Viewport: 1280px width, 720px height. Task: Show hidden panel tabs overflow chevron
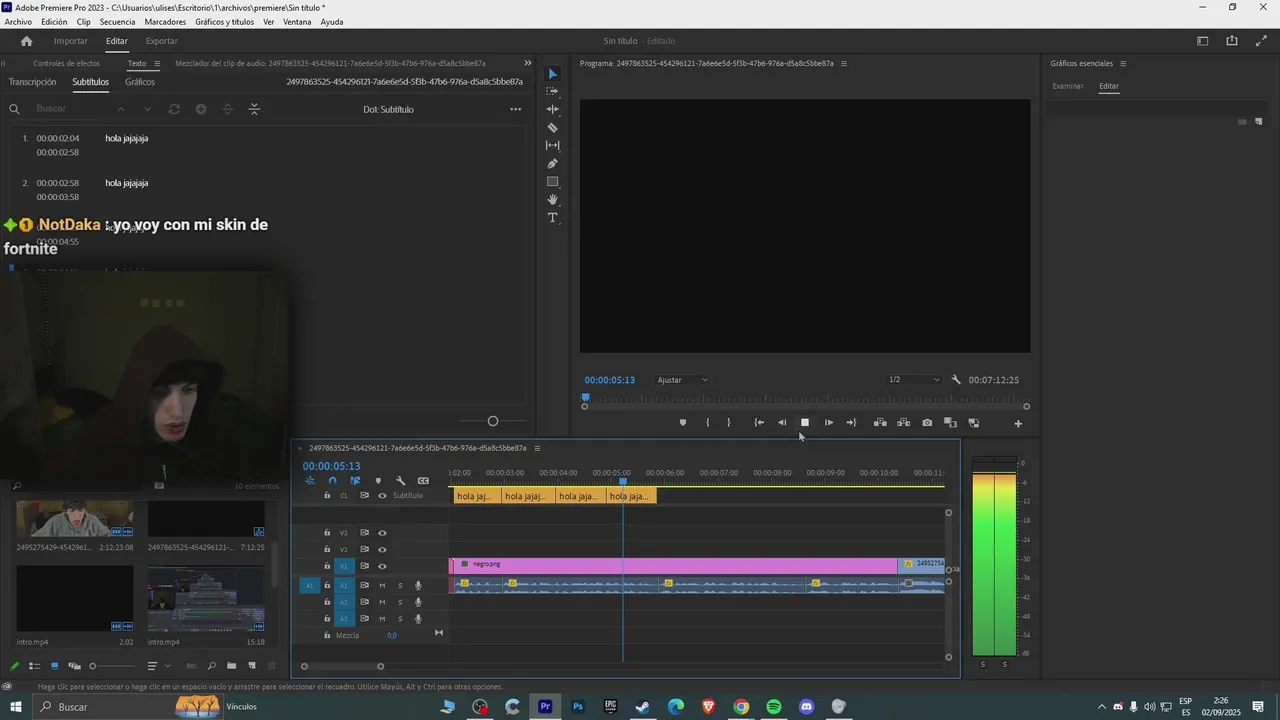(527, 64)
